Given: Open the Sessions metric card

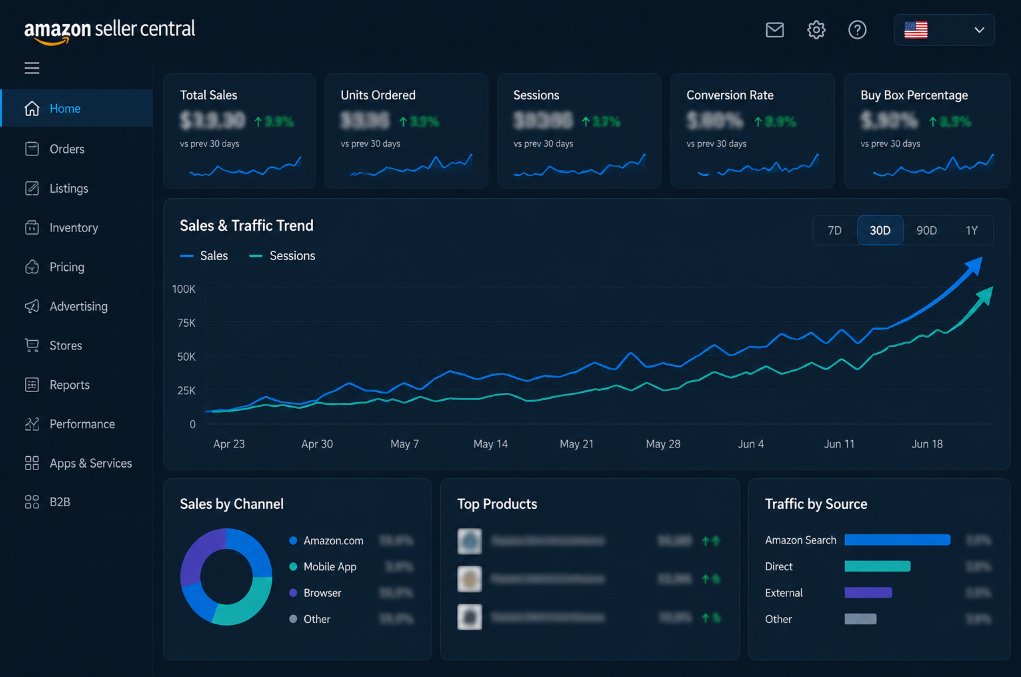Looking at the screenshot, I should coord(579,131).
